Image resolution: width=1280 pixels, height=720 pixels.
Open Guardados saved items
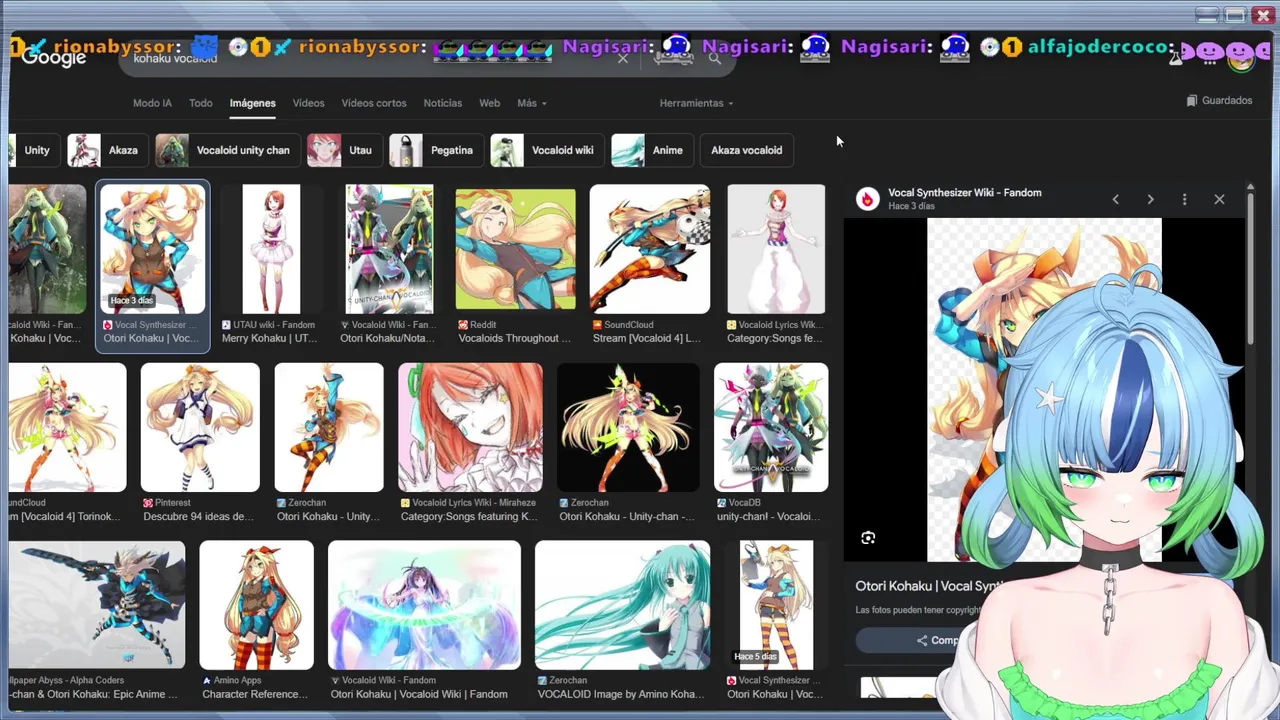1219,100
